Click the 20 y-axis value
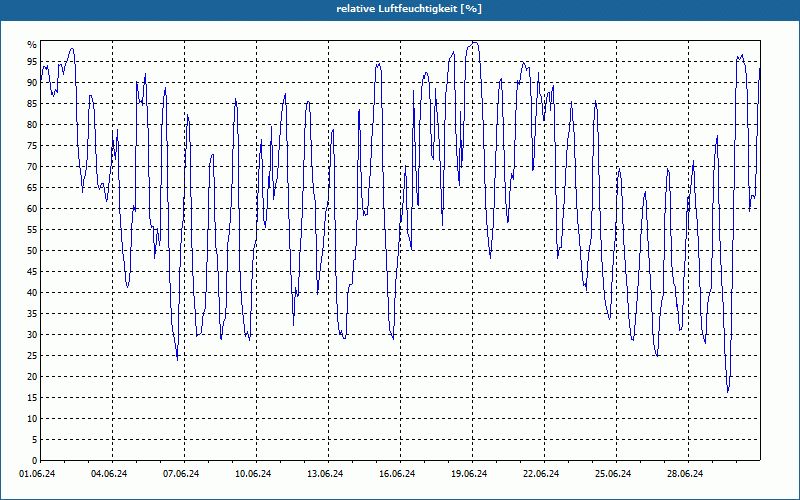 coord(32,377)
